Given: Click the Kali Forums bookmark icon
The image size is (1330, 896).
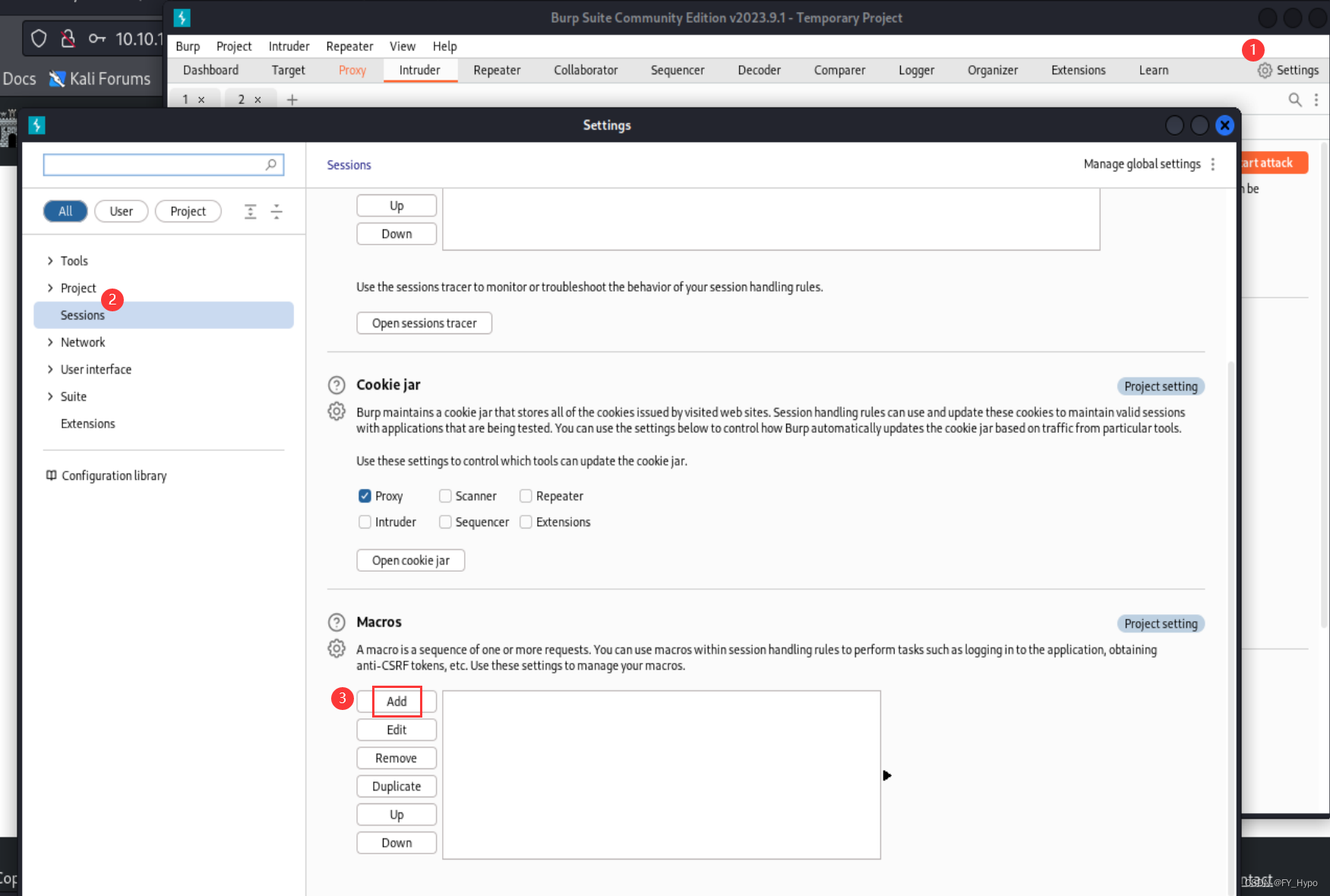Looking at the screenshot, I should click(x=57, y=78).
